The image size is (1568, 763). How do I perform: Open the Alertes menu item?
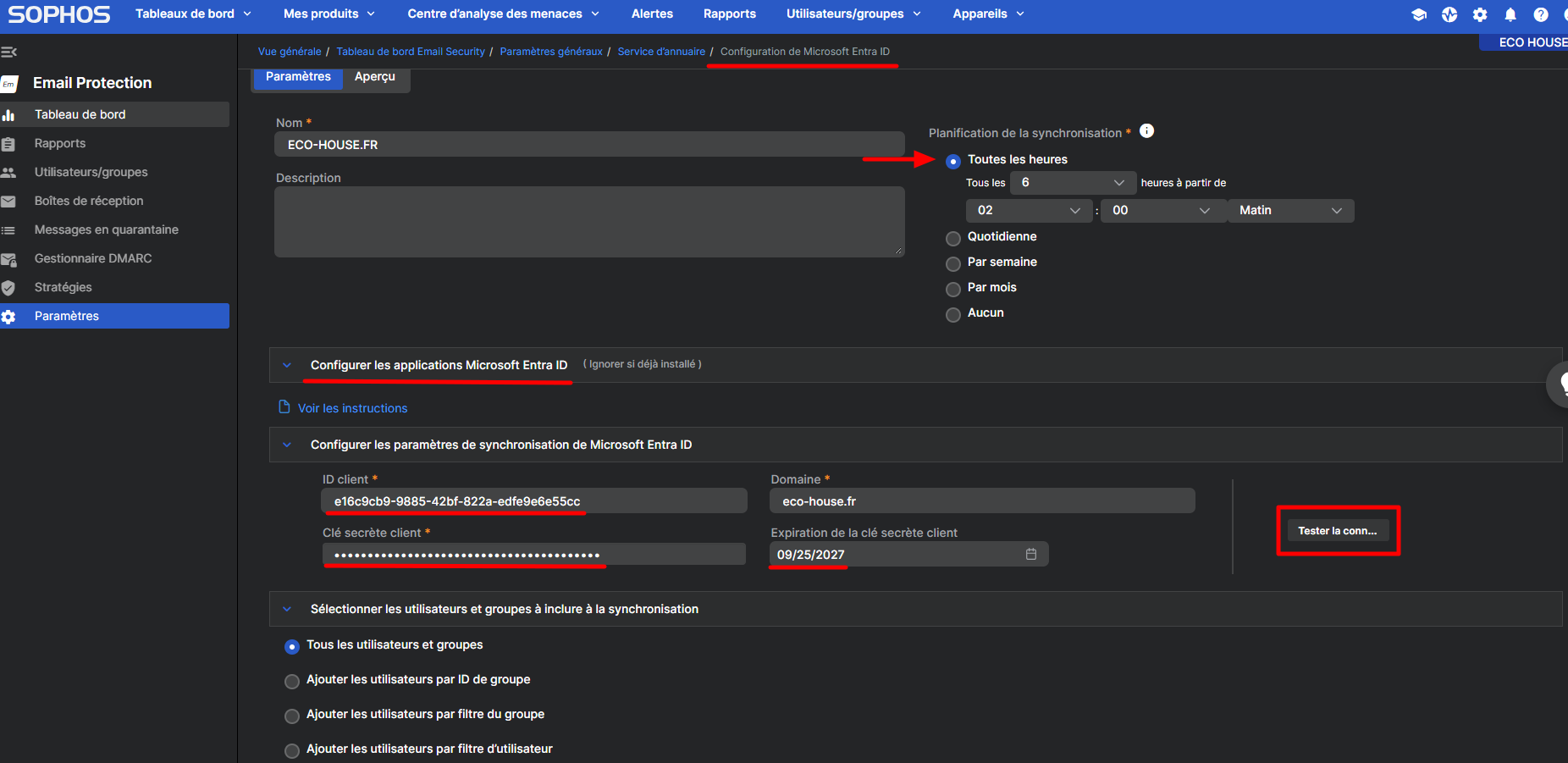(x=652, y=14)
